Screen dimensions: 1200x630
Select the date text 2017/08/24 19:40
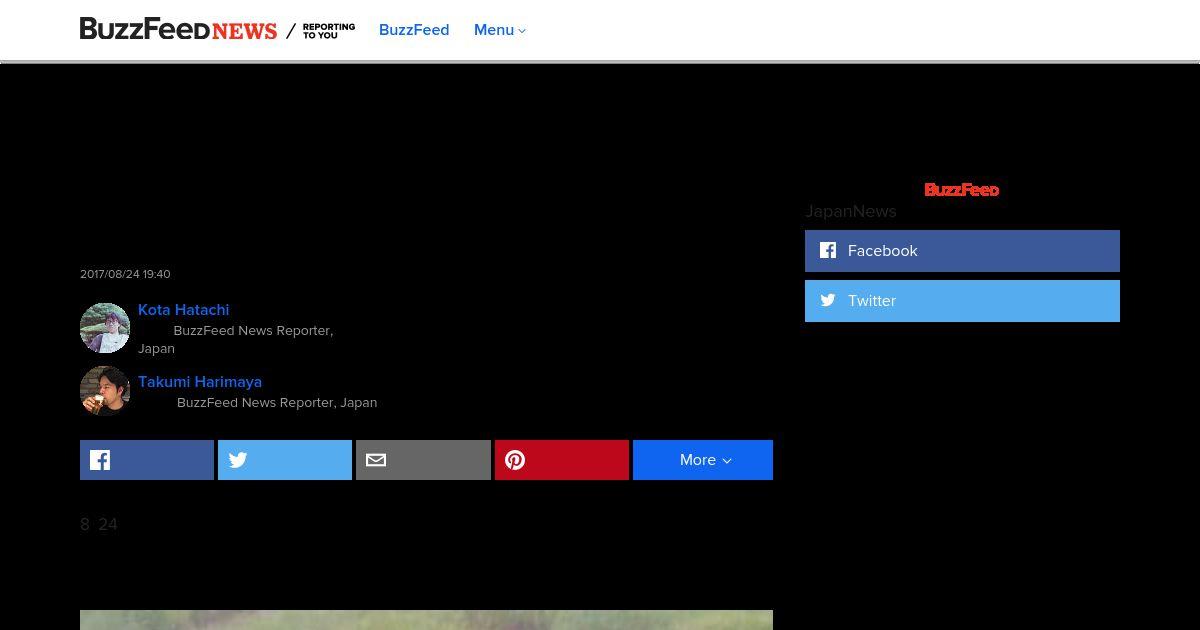point(125,274)
